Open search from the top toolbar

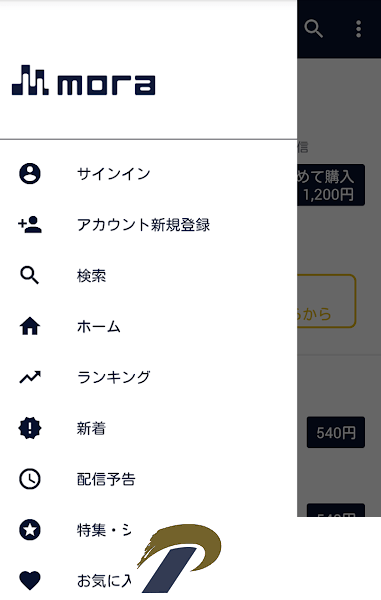(x=314, y=29)
